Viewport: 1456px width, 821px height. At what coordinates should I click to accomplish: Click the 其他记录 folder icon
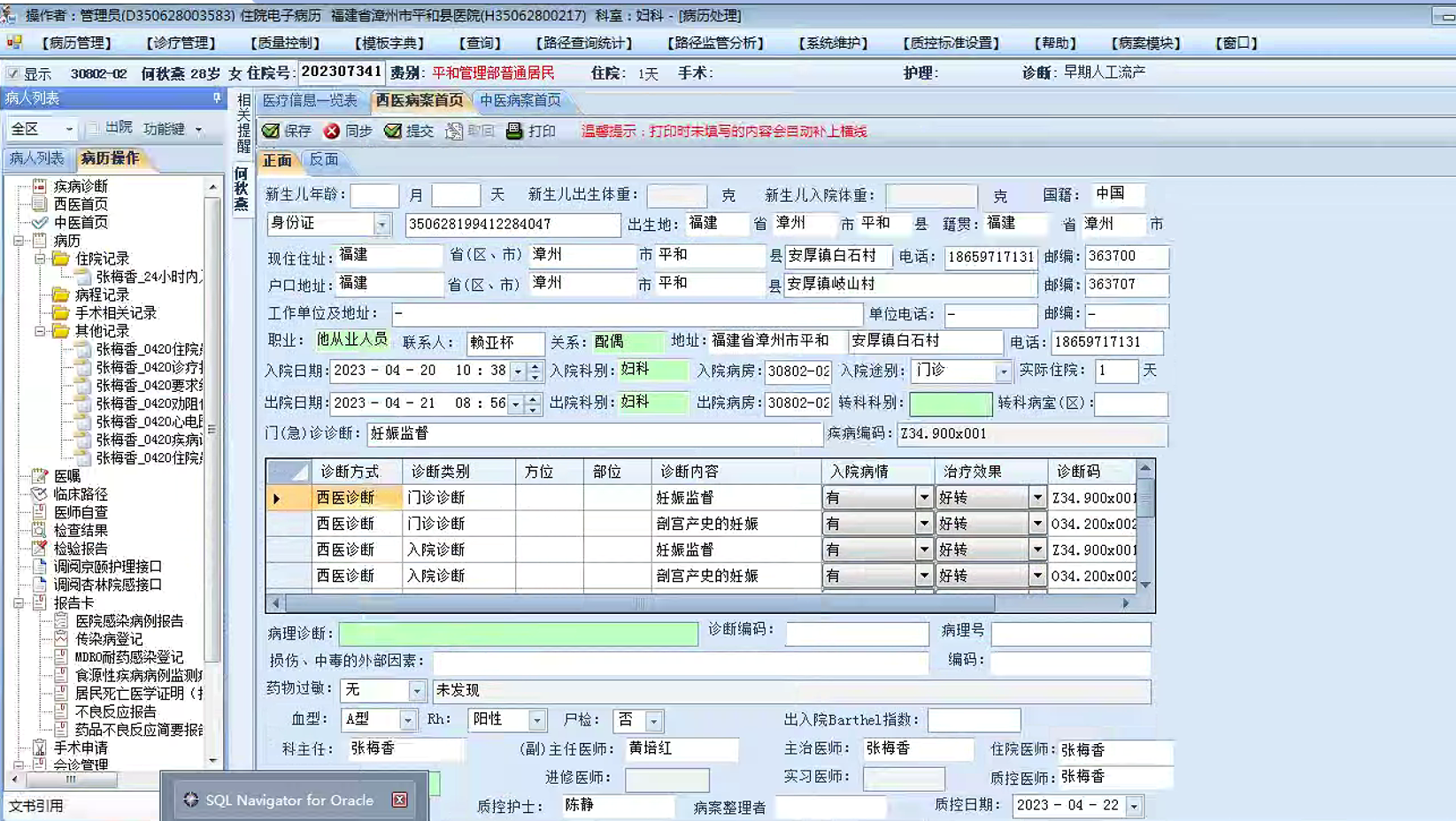pos(61,331)
